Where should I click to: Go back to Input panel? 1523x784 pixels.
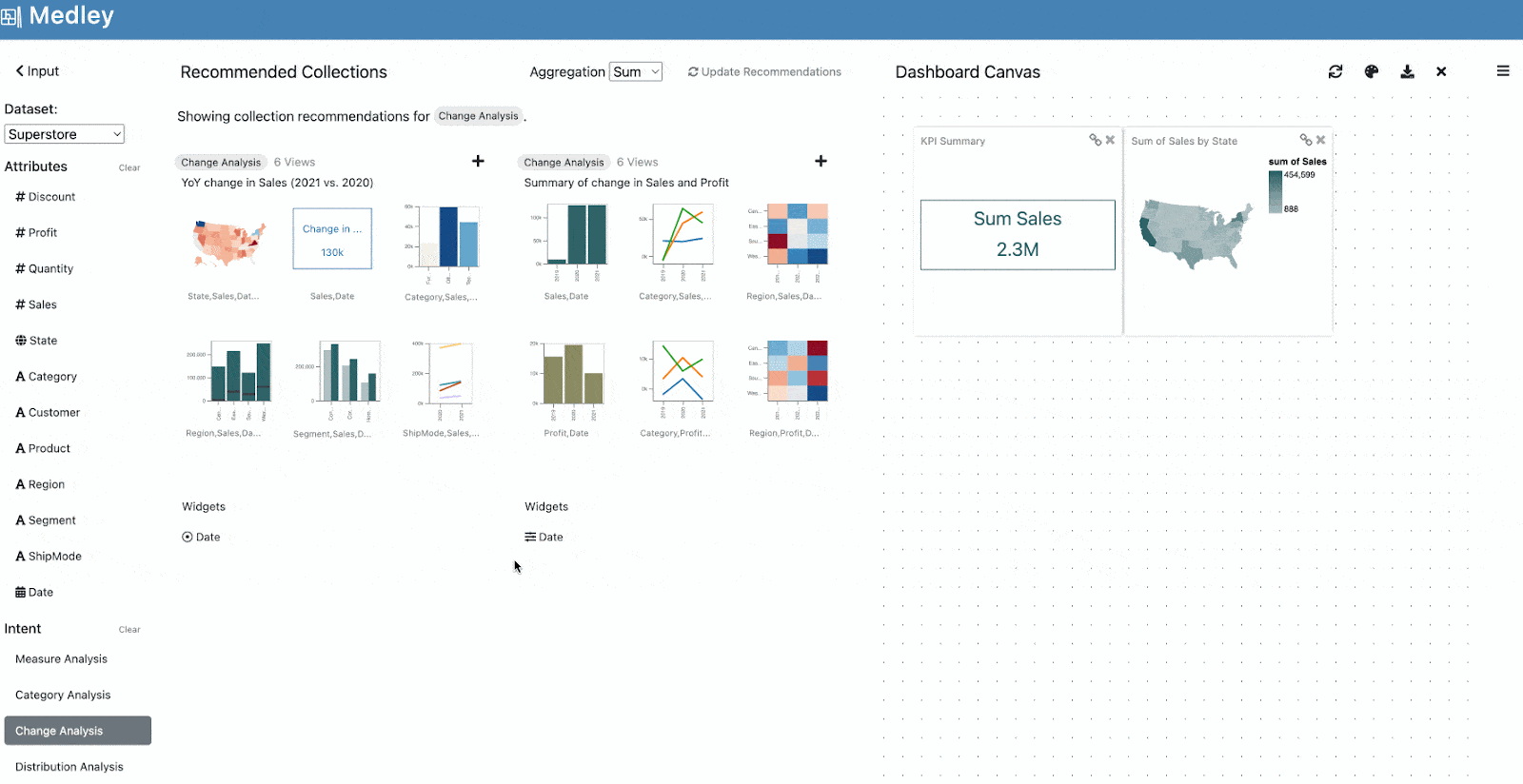(37, 71)
